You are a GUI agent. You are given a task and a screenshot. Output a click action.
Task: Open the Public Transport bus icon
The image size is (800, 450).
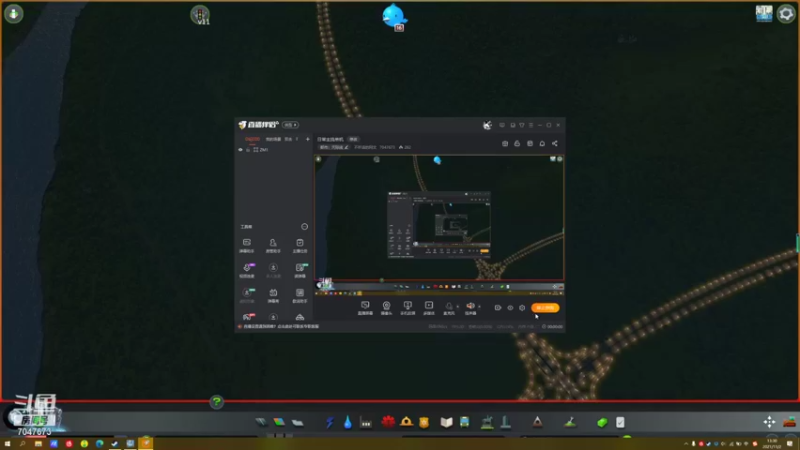click(x=464, y=422)
